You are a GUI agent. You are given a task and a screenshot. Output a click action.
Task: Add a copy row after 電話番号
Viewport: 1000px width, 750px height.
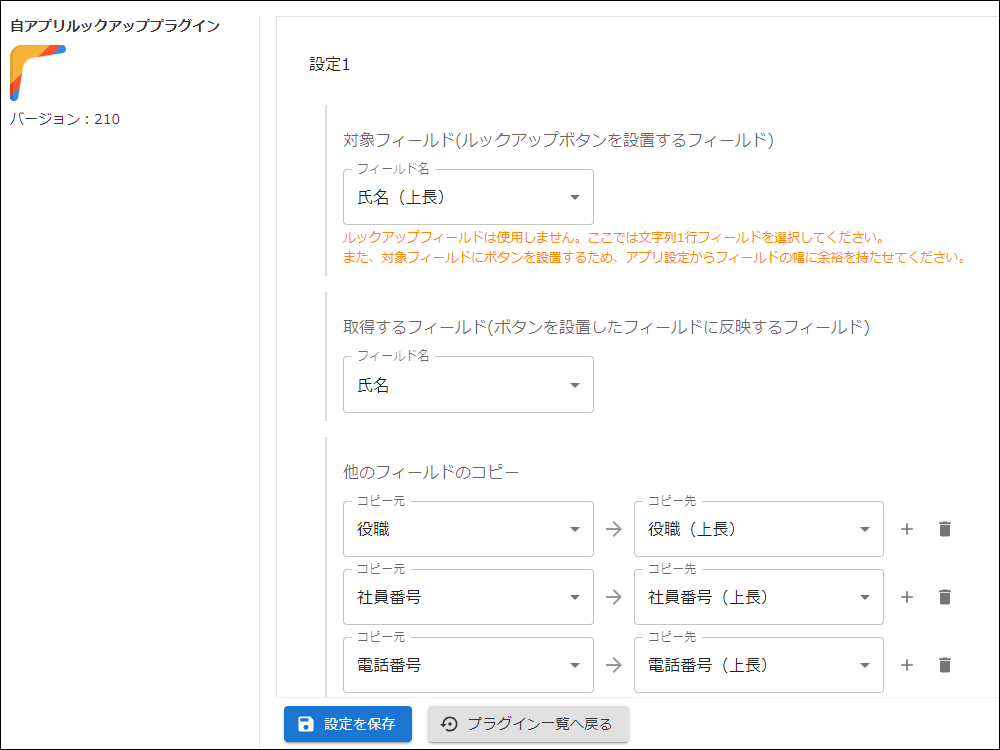pos(906,665)
